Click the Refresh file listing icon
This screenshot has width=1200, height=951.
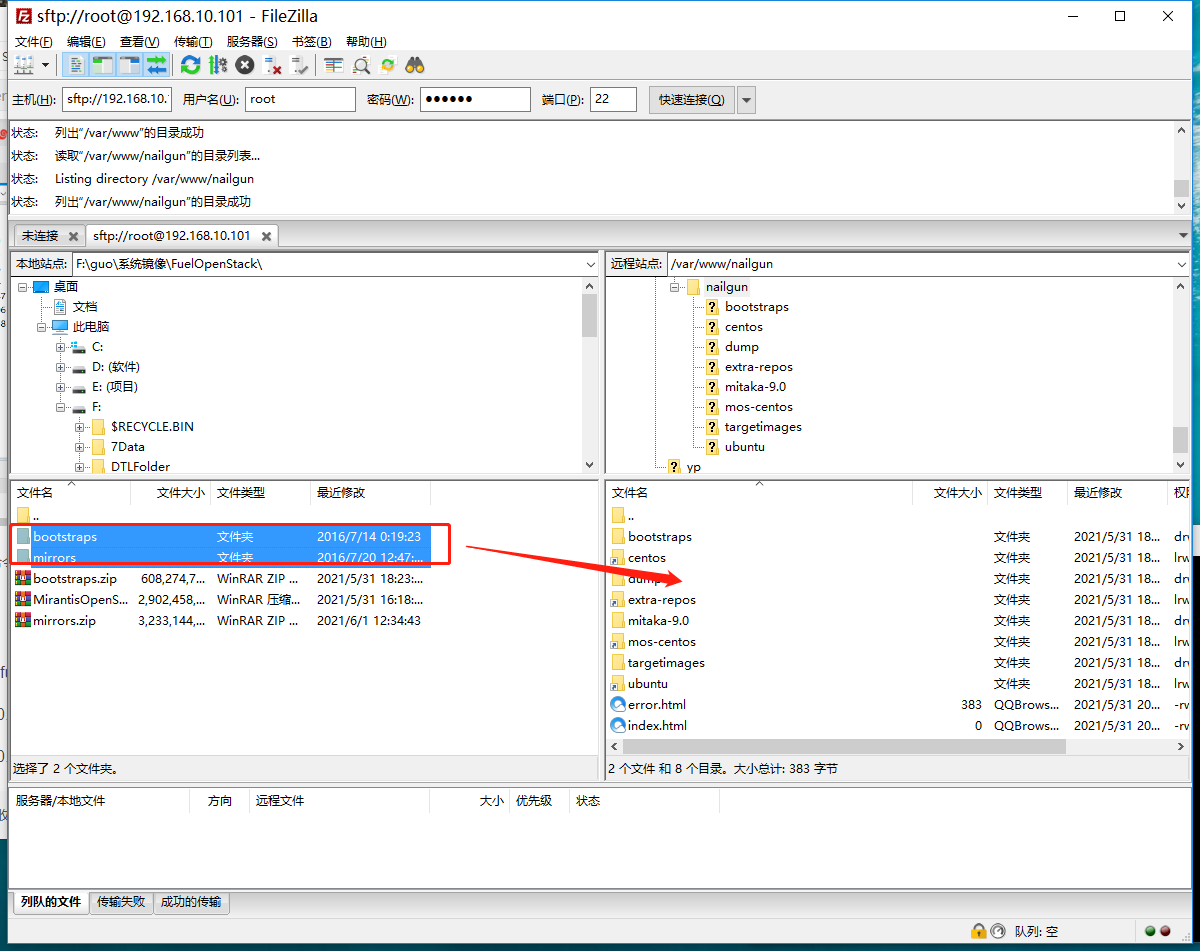pyautogui.click(x=190, y=66)
